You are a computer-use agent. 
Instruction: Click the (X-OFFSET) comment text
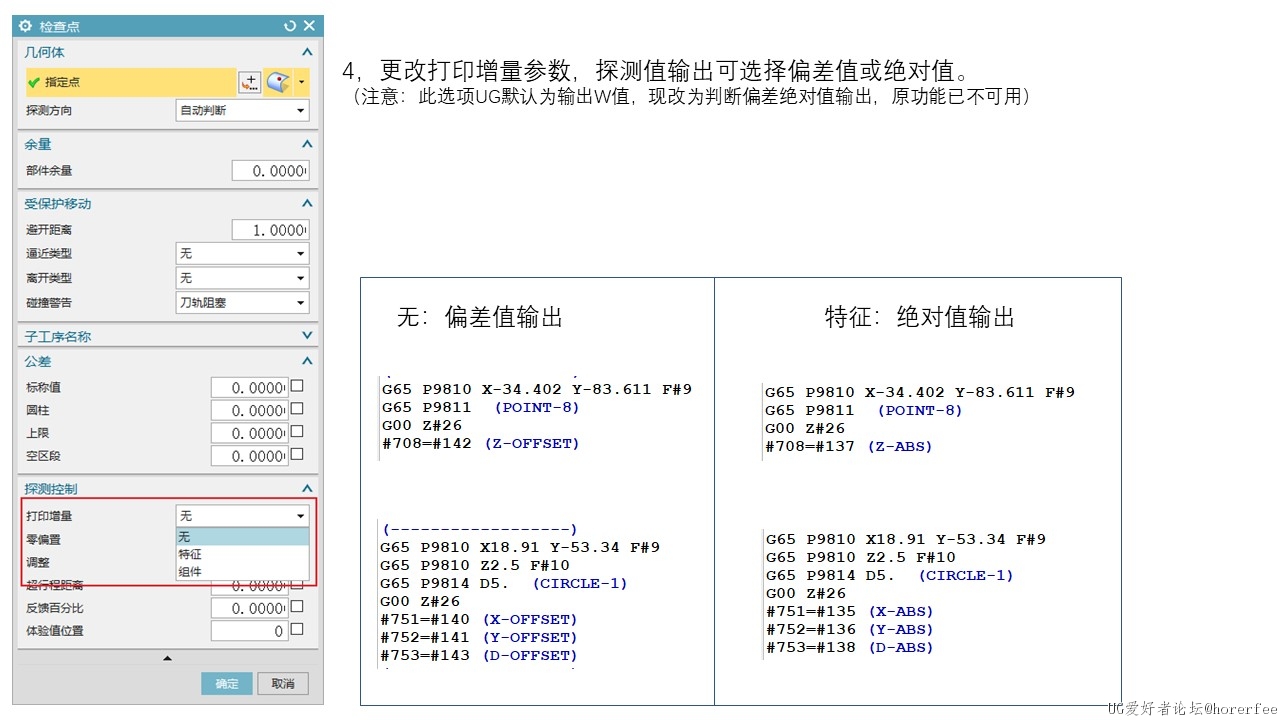(x=530, y=619)
